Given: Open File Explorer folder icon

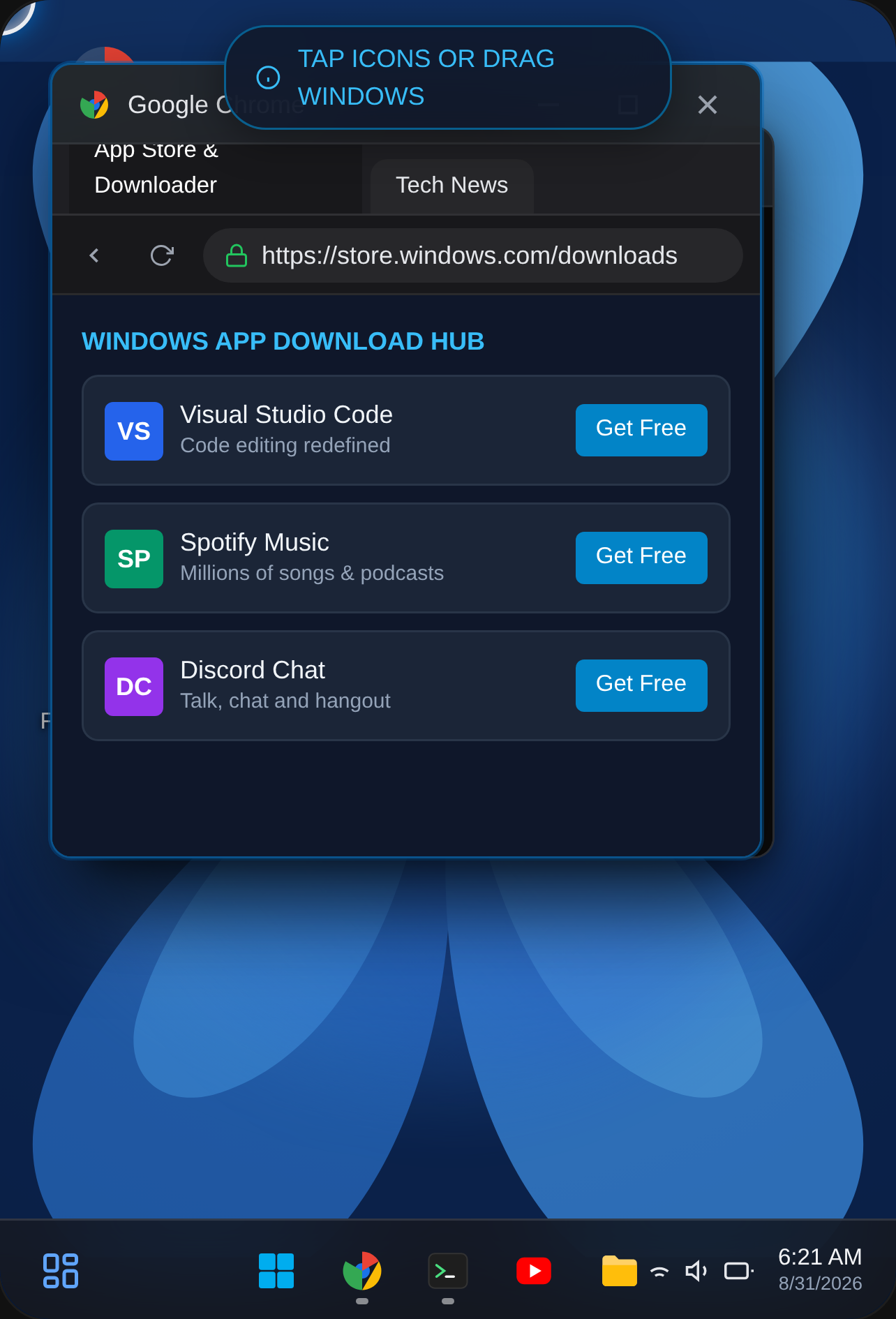Looking at the screenshot, I should 620,1271.
